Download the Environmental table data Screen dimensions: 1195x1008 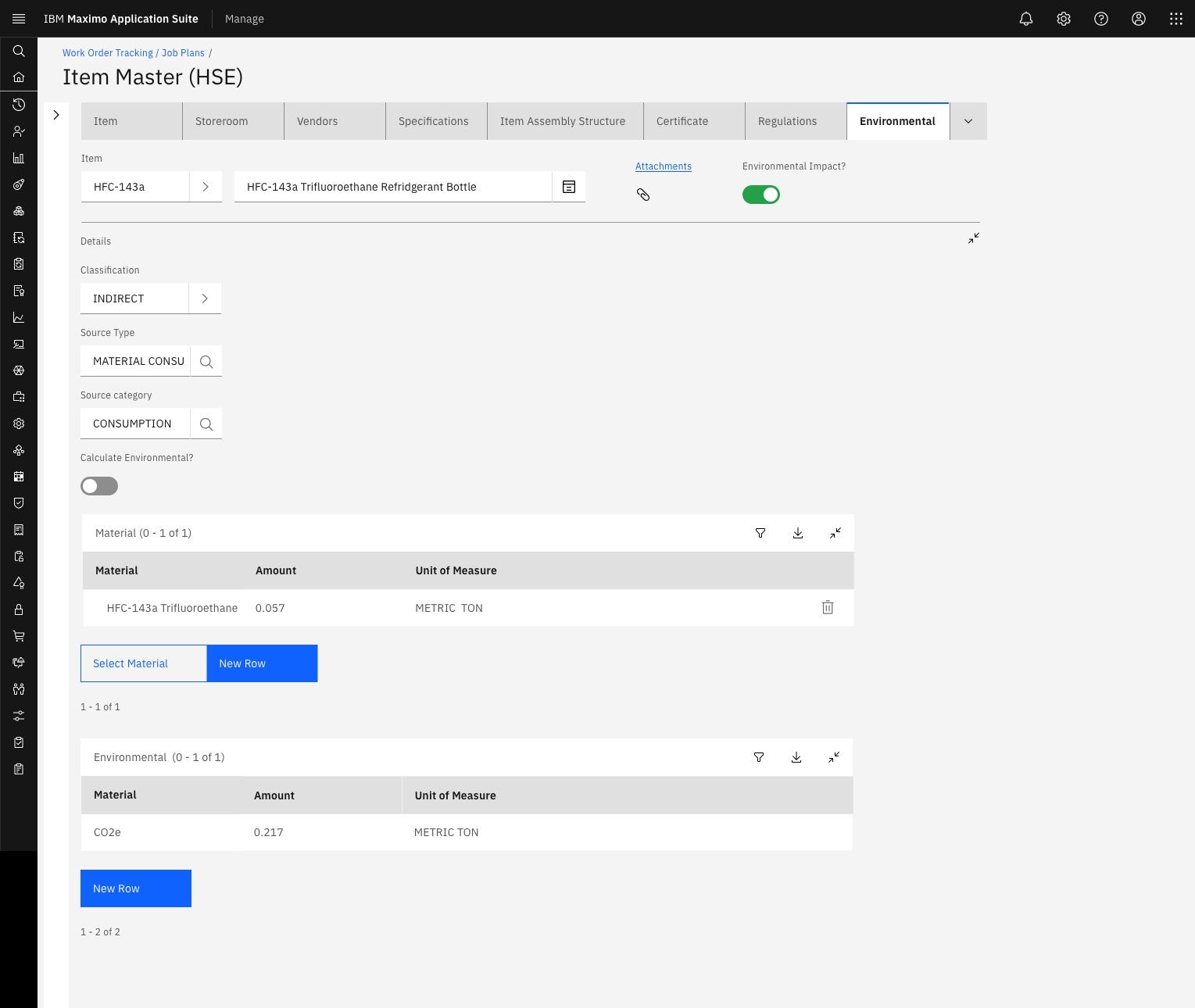[x=796, y=757]
